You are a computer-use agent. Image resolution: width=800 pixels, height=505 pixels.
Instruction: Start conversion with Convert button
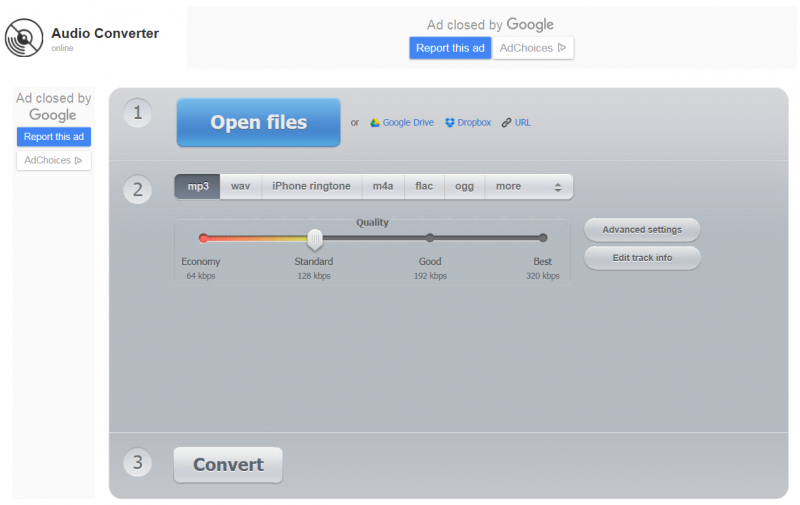pyautogui.click(x=228, y=465)
